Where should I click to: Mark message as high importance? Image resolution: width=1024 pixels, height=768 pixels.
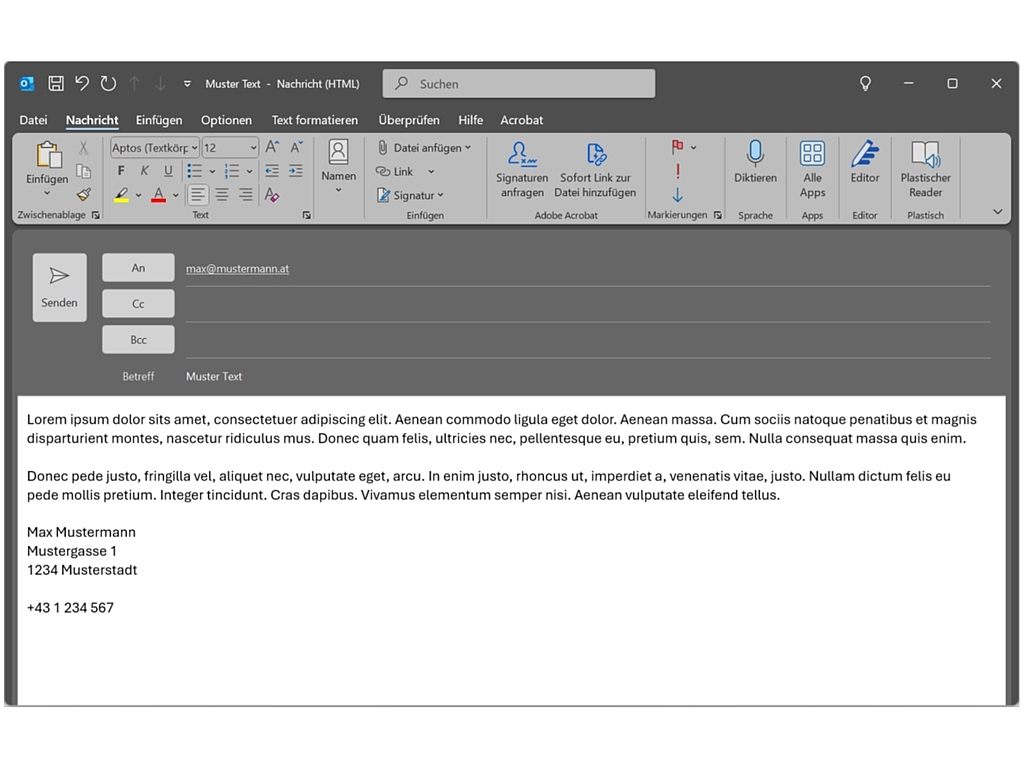pos(677,171)
